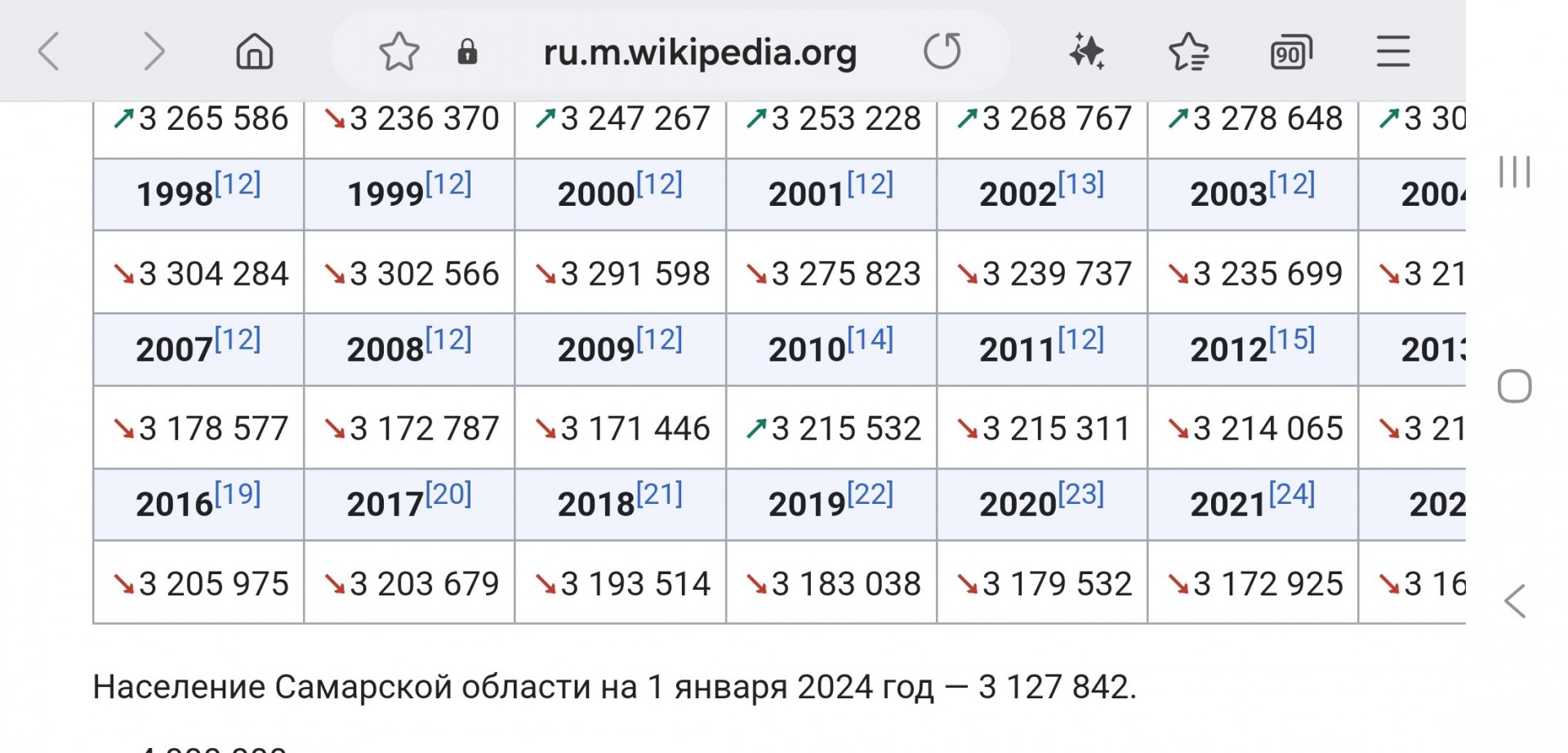Bookmark page with star icon in address bar
1568x753 pixels.
399,51
